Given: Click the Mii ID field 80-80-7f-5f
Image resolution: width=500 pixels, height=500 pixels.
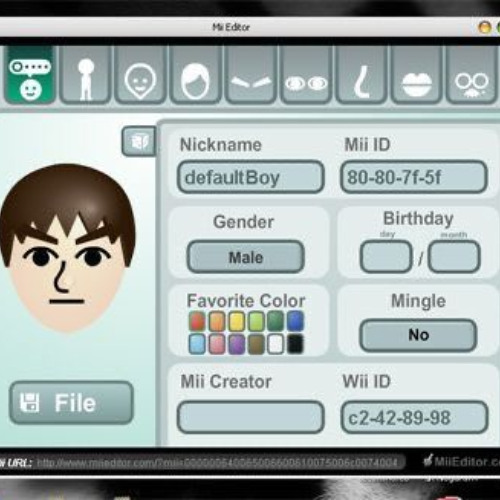Looking at the screenshot, I should click(414, 177).
